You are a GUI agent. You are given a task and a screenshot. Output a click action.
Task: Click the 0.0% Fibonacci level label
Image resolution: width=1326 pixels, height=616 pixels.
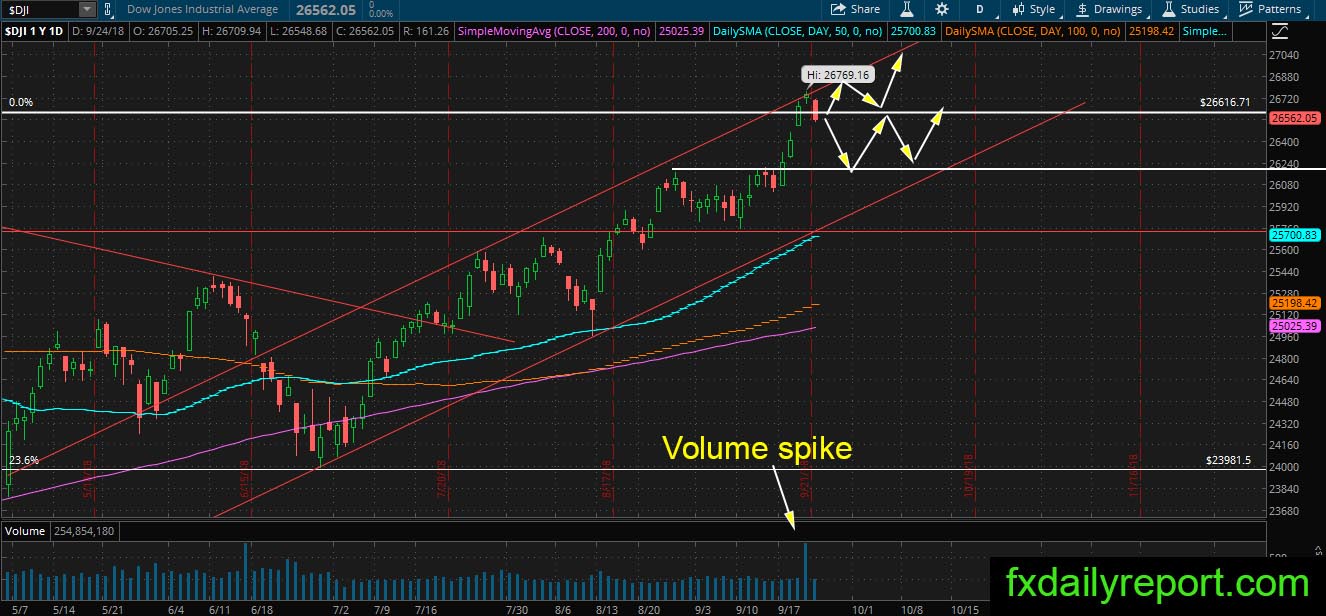pyautogui.click(x=20, y=102)
